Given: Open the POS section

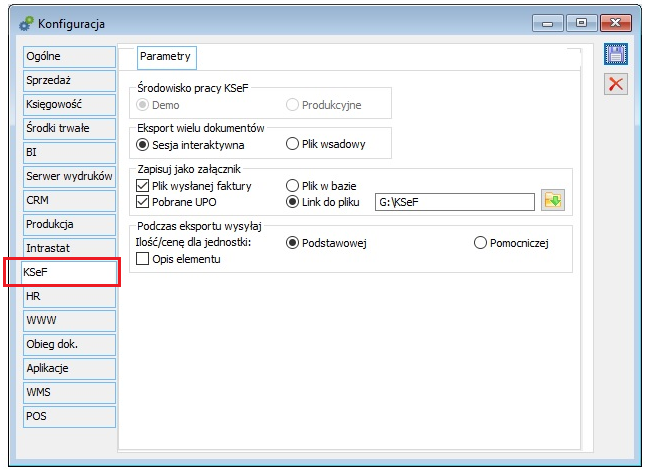Looking at the screenshot, I should 69,417.
